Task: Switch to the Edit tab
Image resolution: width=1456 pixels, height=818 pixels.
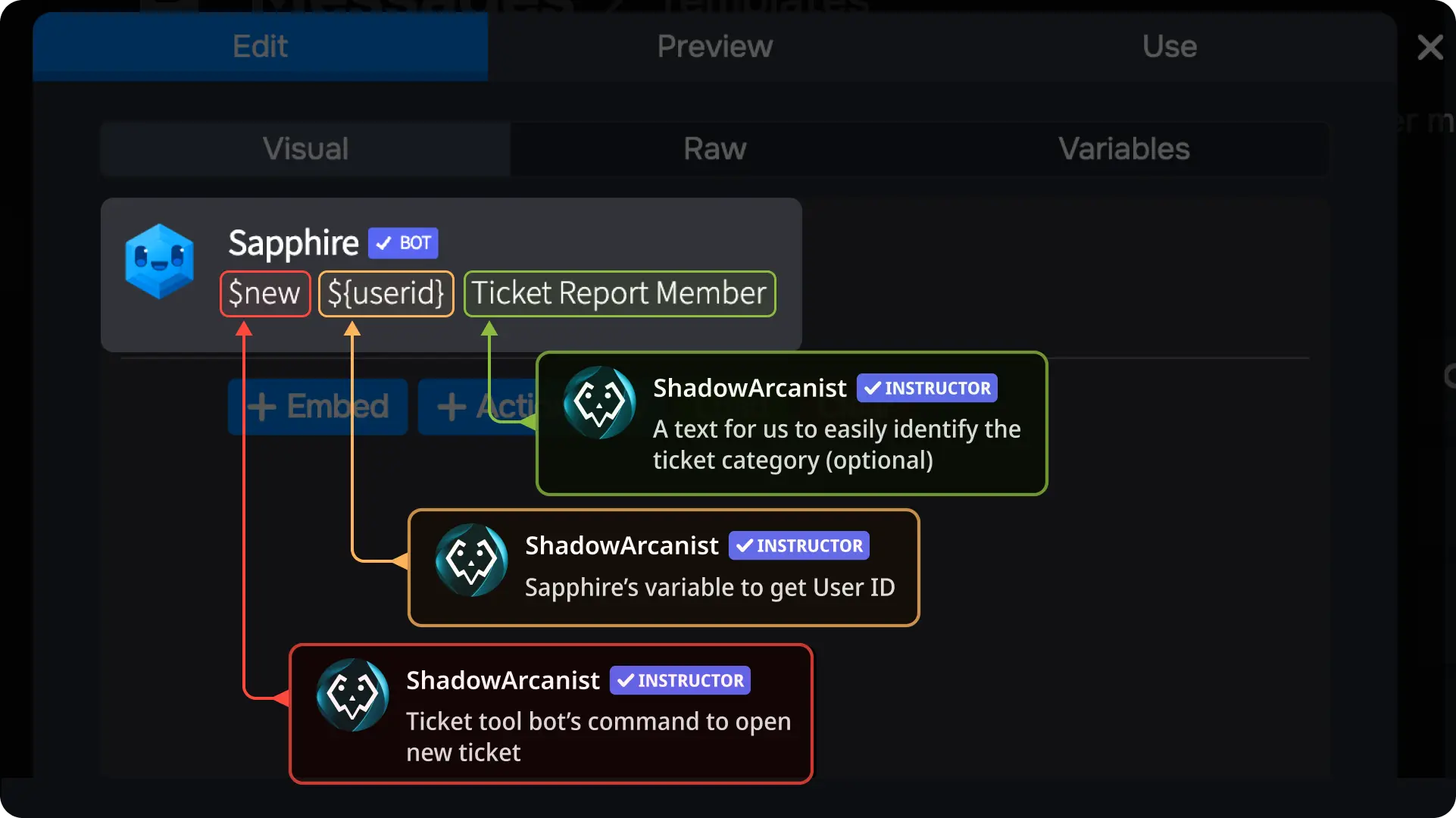Action: pyautogui.click(x=260, y=46)
